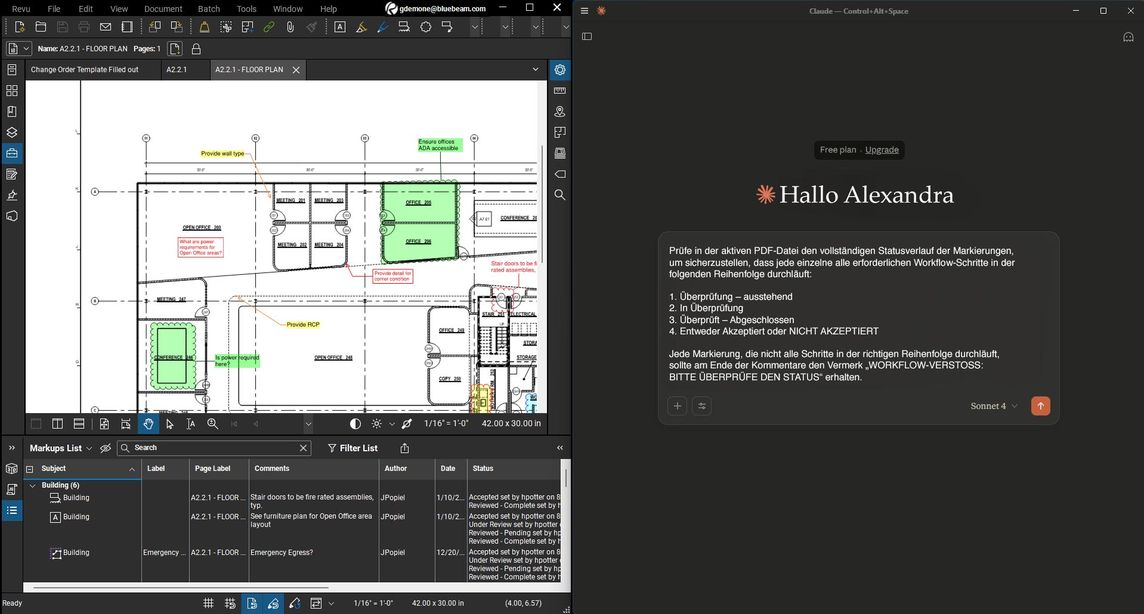Switch to Change Order Template tab
Image resolution: width=1144 pixels, height=614 pixels.
click(85, 70)
